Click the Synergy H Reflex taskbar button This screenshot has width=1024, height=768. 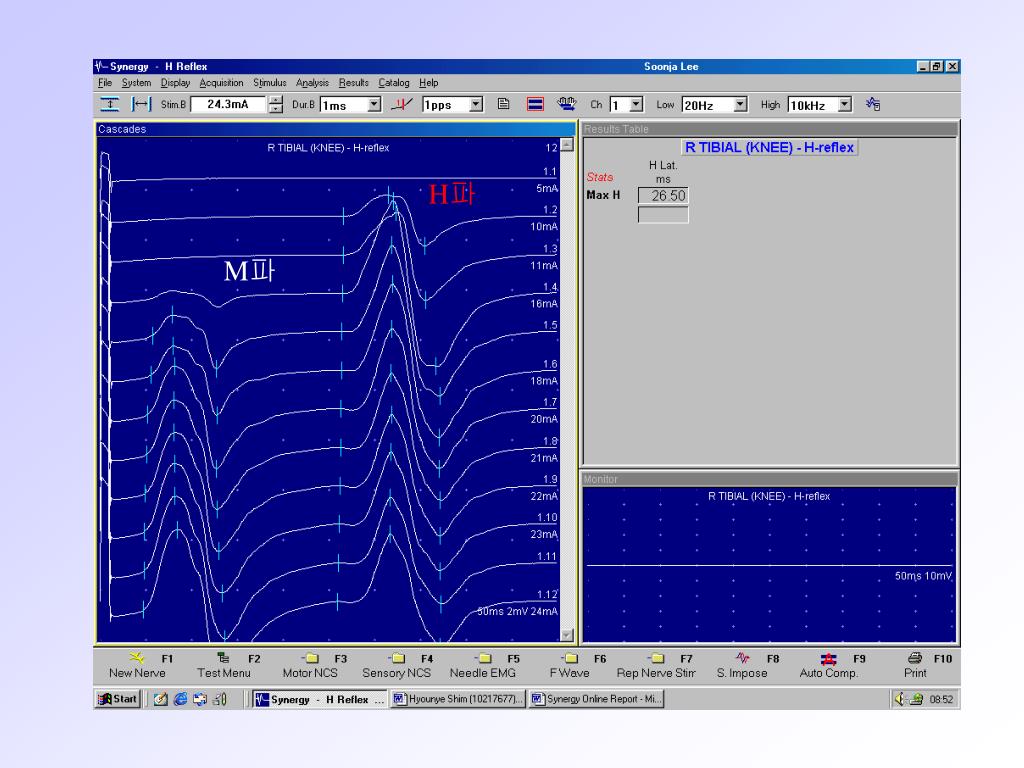(x=319, y=699)
